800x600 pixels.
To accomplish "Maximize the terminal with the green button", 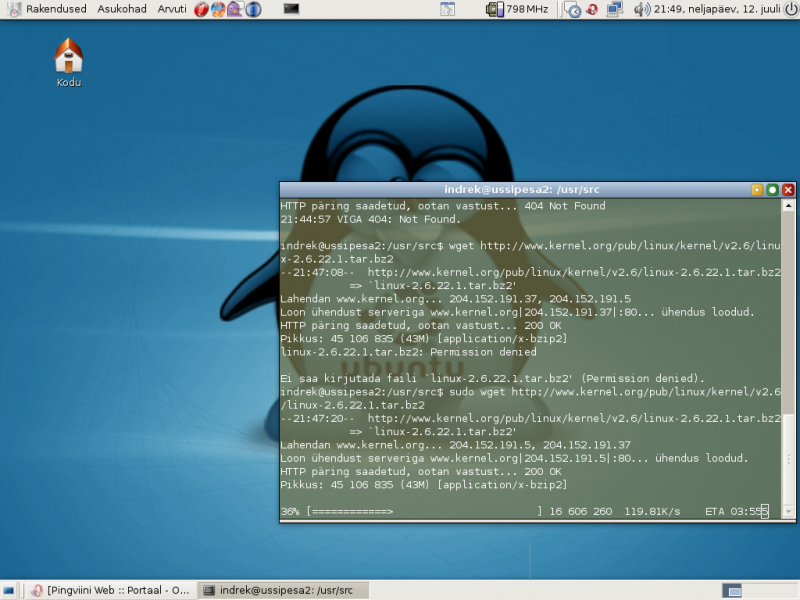I will (772, 190).
